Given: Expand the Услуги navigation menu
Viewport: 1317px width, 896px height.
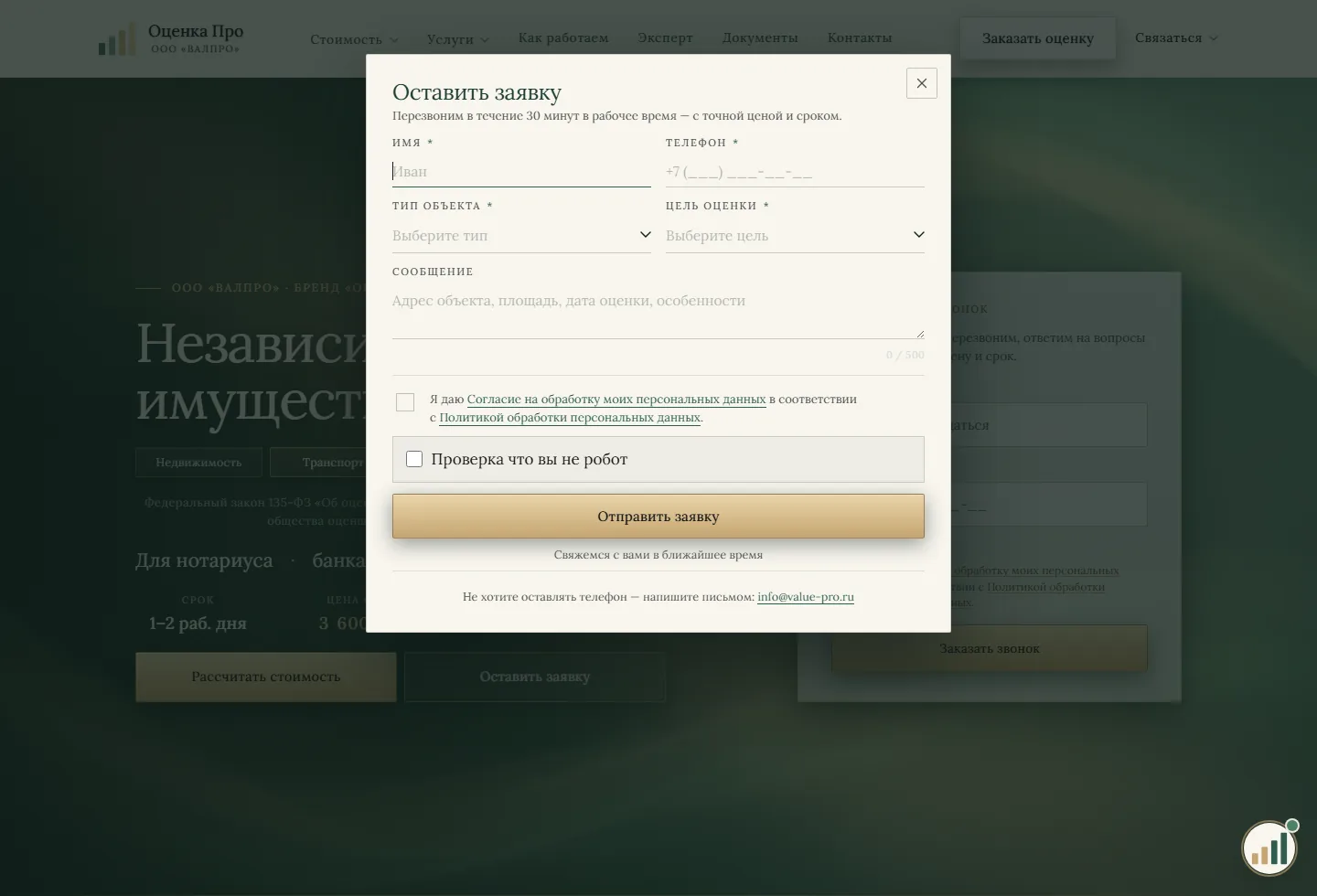Looking at the screenshot, I should tap(457, 39).
